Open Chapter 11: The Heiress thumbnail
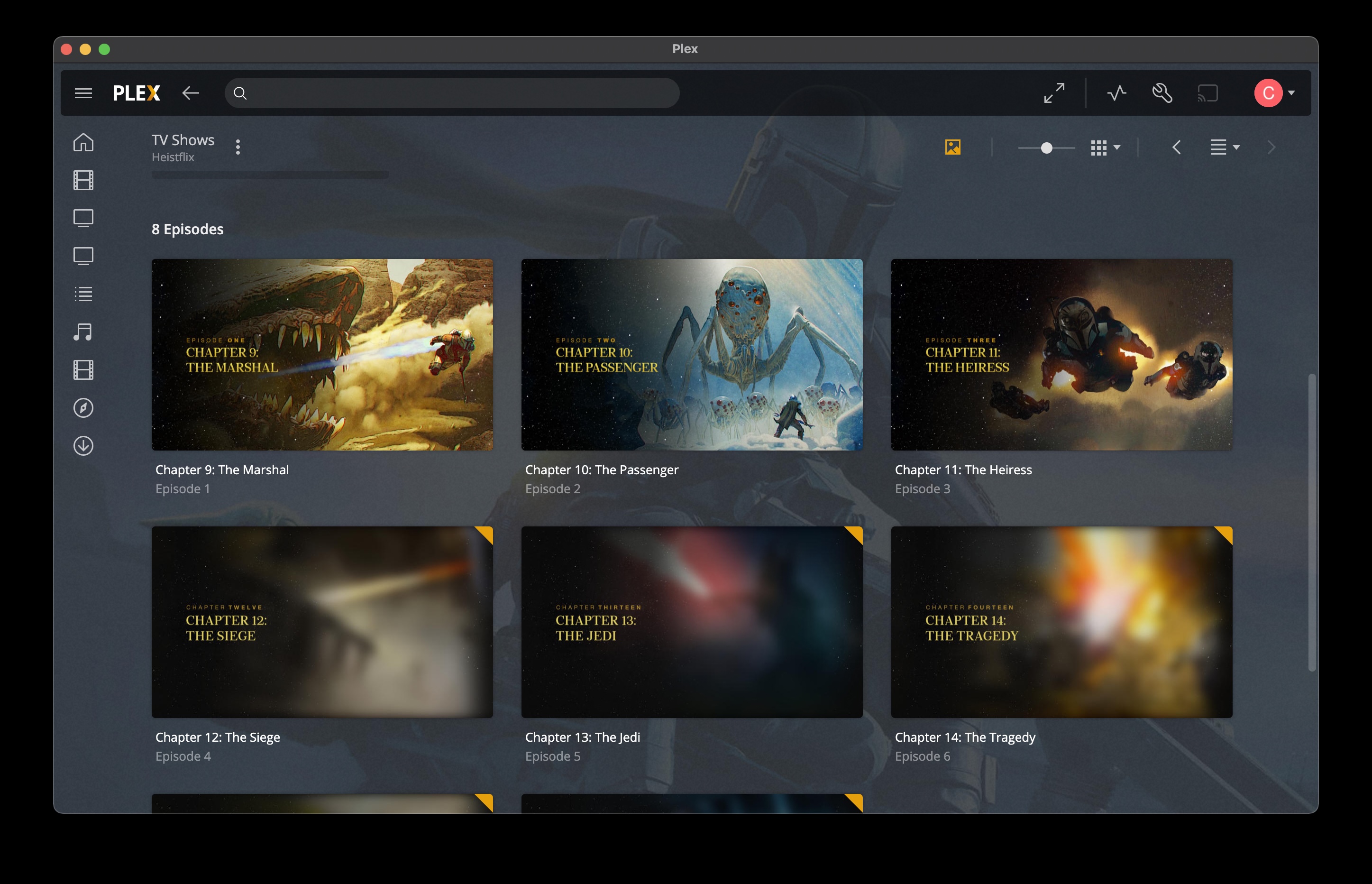Image resolution: width=1372 pixels, height=884 pixels. pos(1061,355)
